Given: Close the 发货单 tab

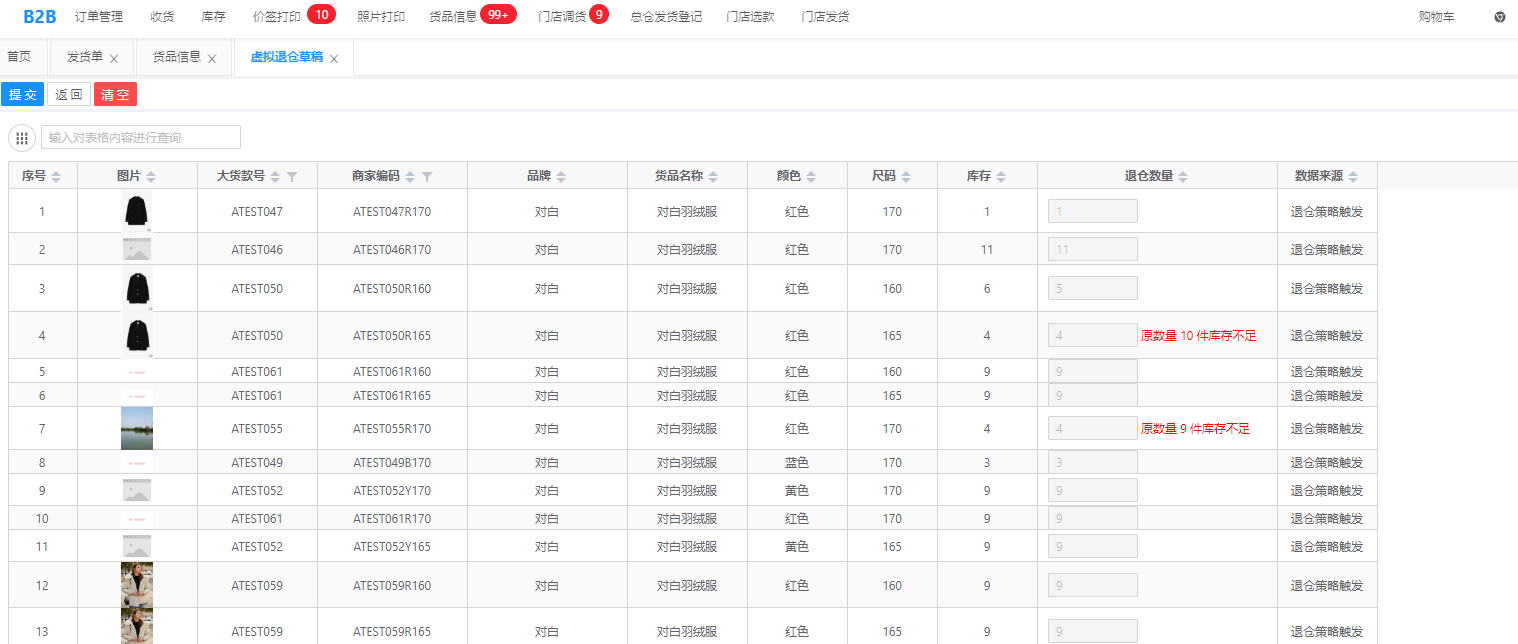Looking at the screenshot, I should coord(114,59).
